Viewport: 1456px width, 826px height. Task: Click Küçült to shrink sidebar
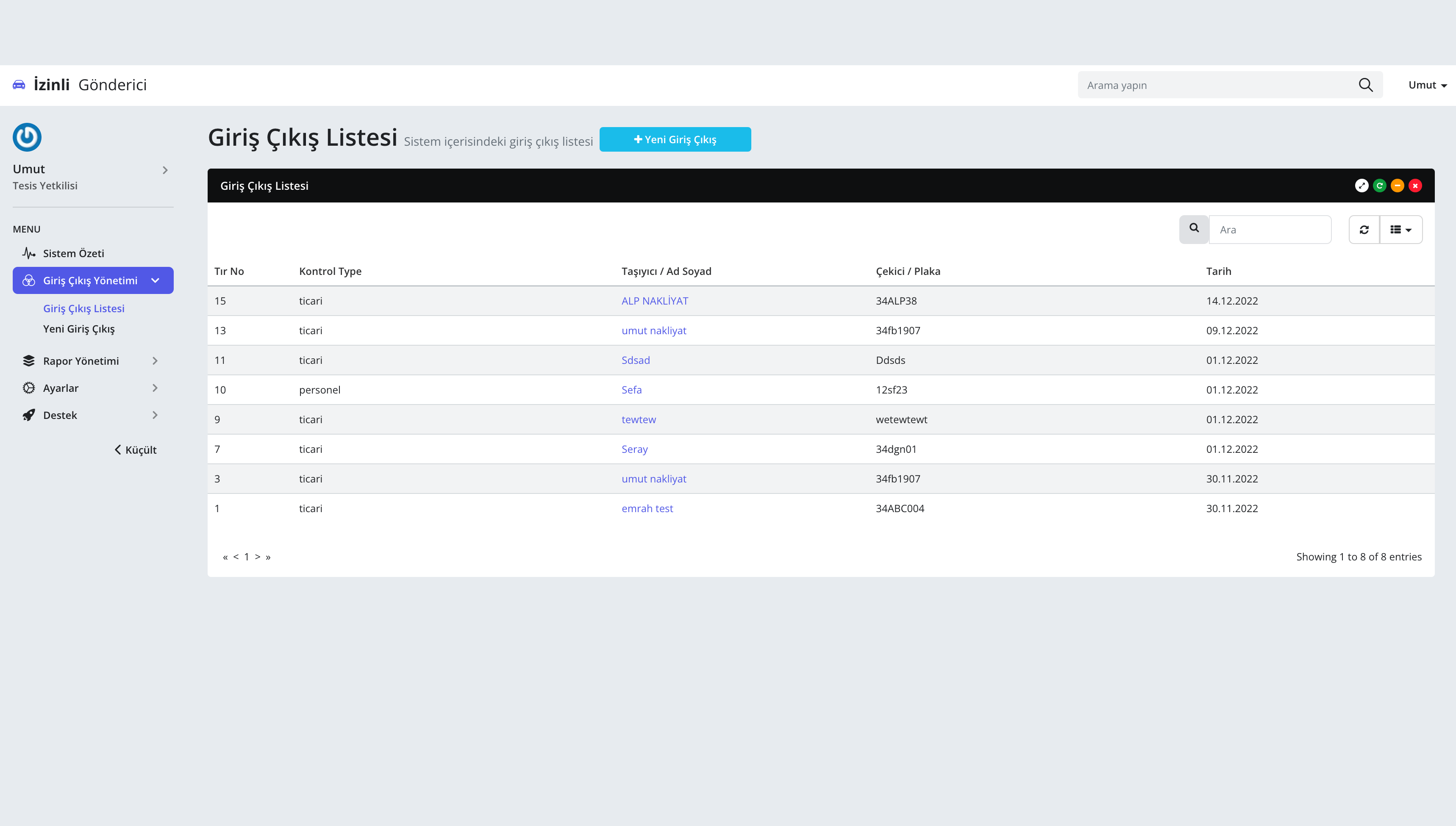(136, 449)
